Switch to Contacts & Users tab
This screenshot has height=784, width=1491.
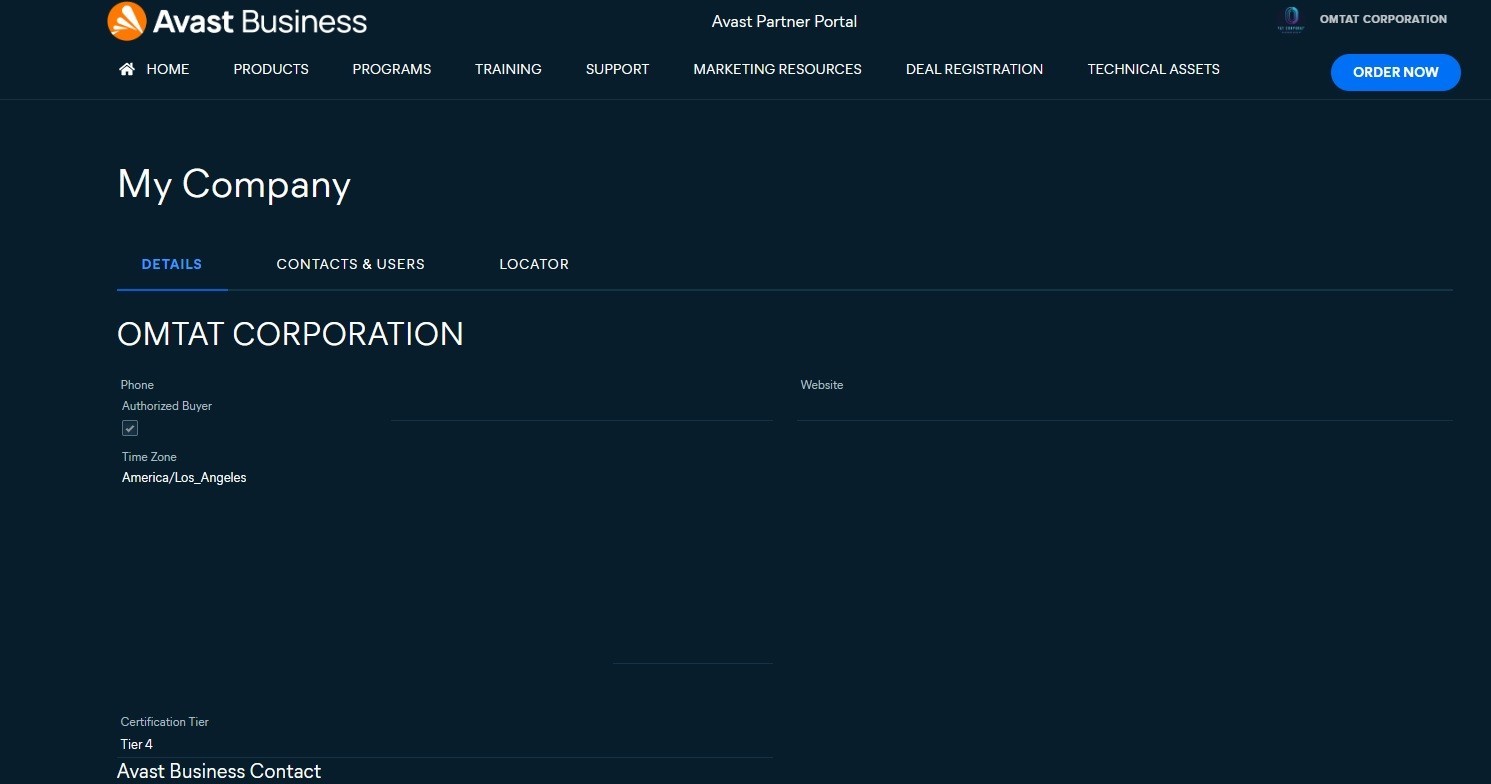point(351,264)
